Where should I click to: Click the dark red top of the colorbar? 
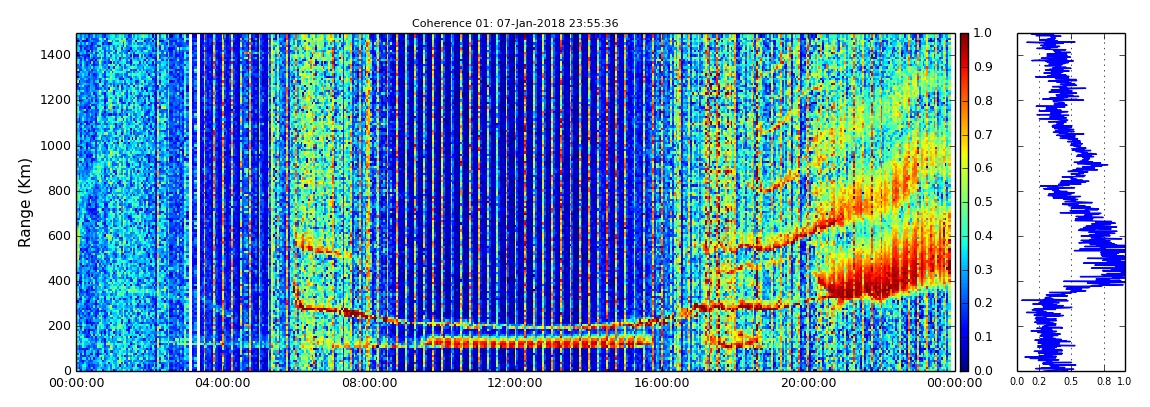(964, 40)
